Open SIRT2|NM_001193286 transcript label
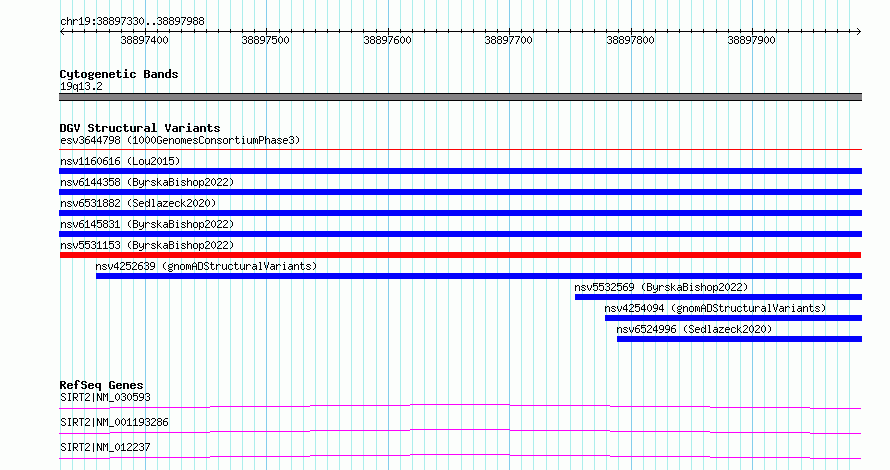The width and height of the screenshot is (890, 470). click(x=114, y=422)
